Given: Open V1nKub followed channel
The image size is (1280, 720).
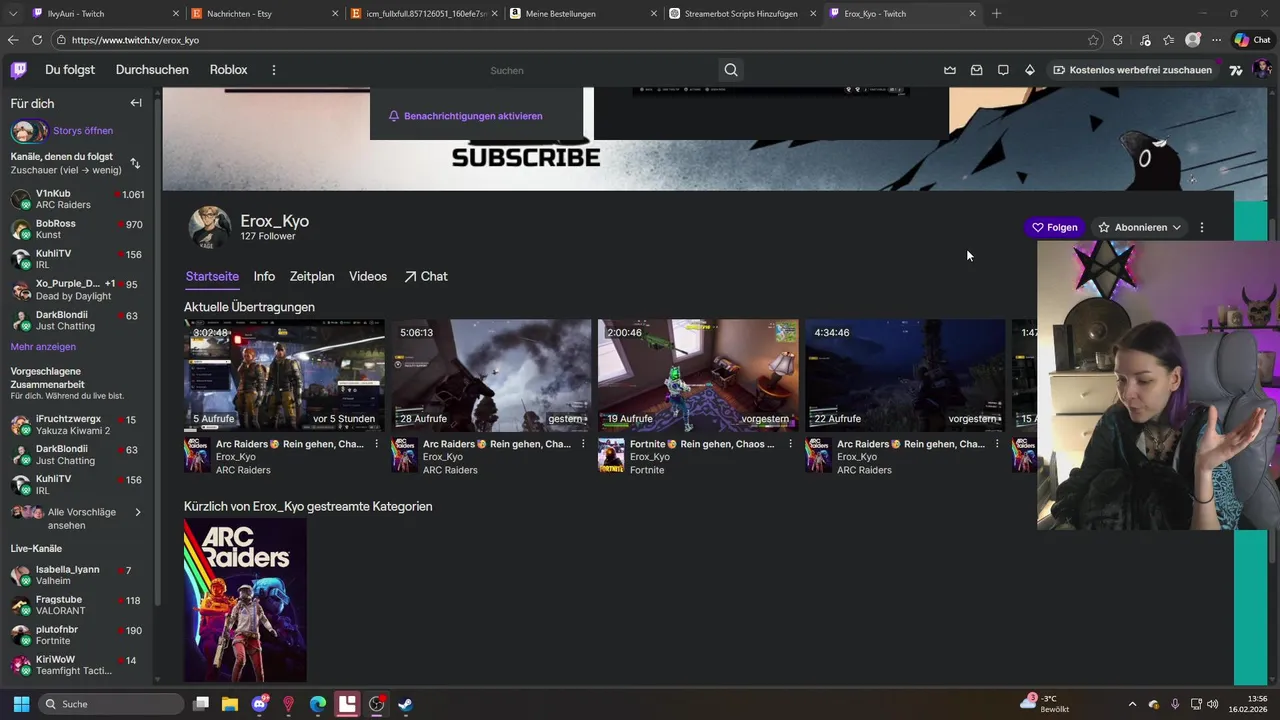Looking at the screenshot, I should [78, 199].
